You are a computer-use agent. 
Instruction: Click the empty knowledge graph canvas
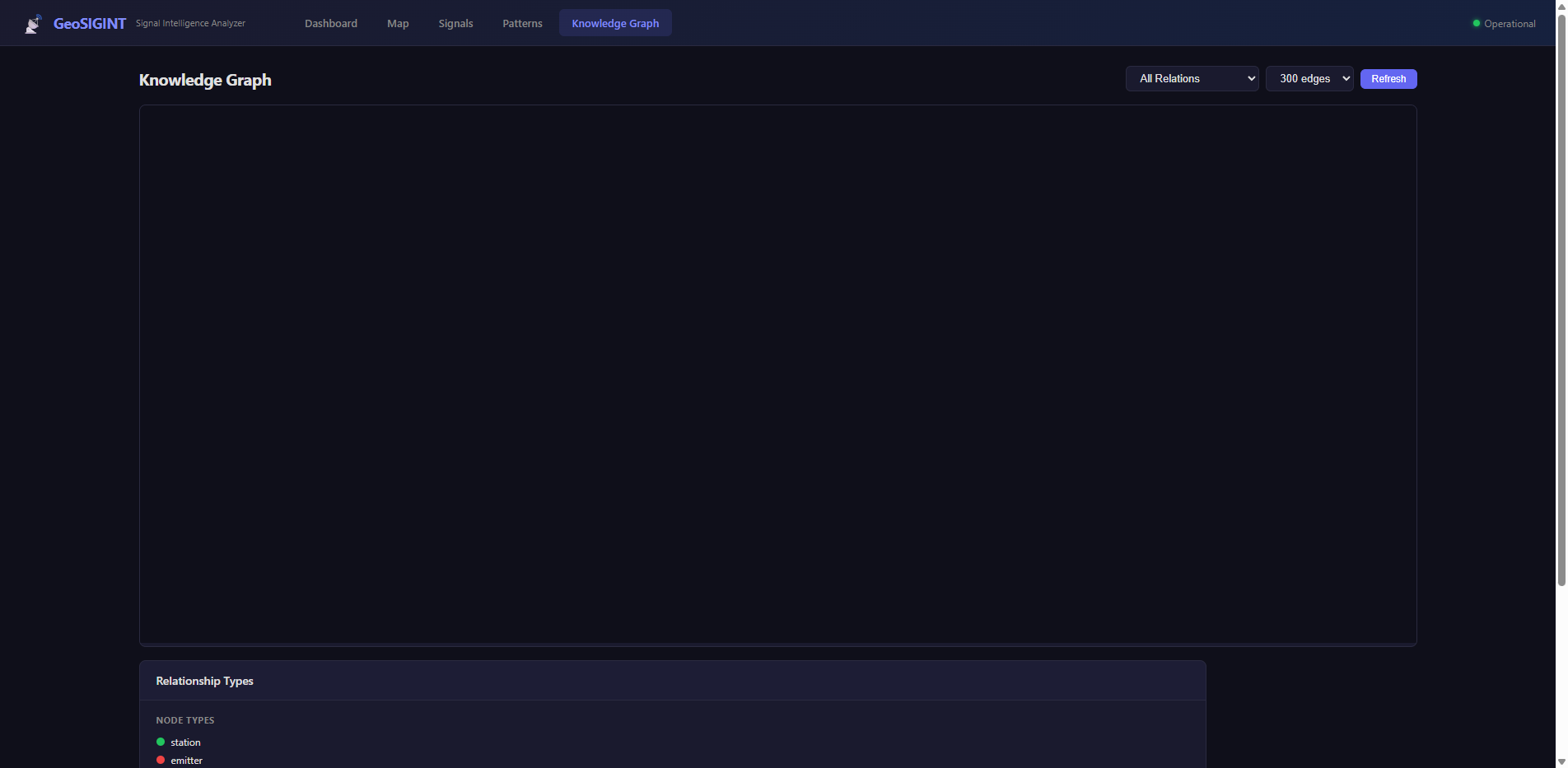777,375
